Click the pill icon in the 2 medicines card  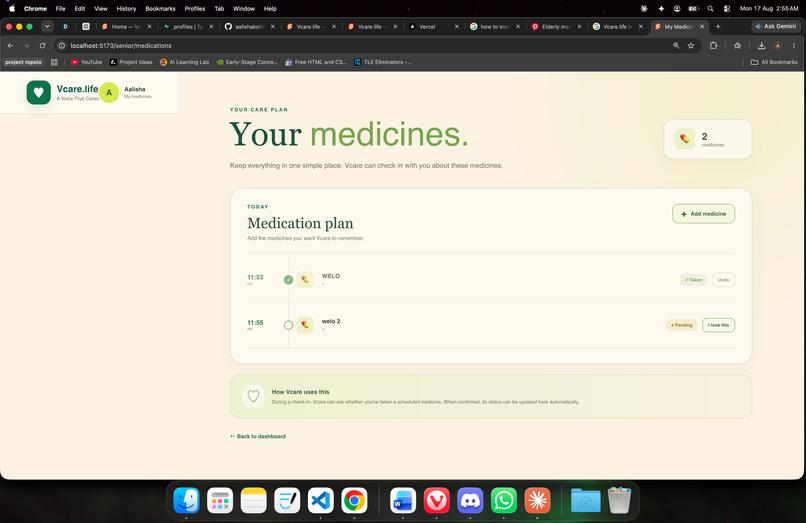(x=685, y=139)
